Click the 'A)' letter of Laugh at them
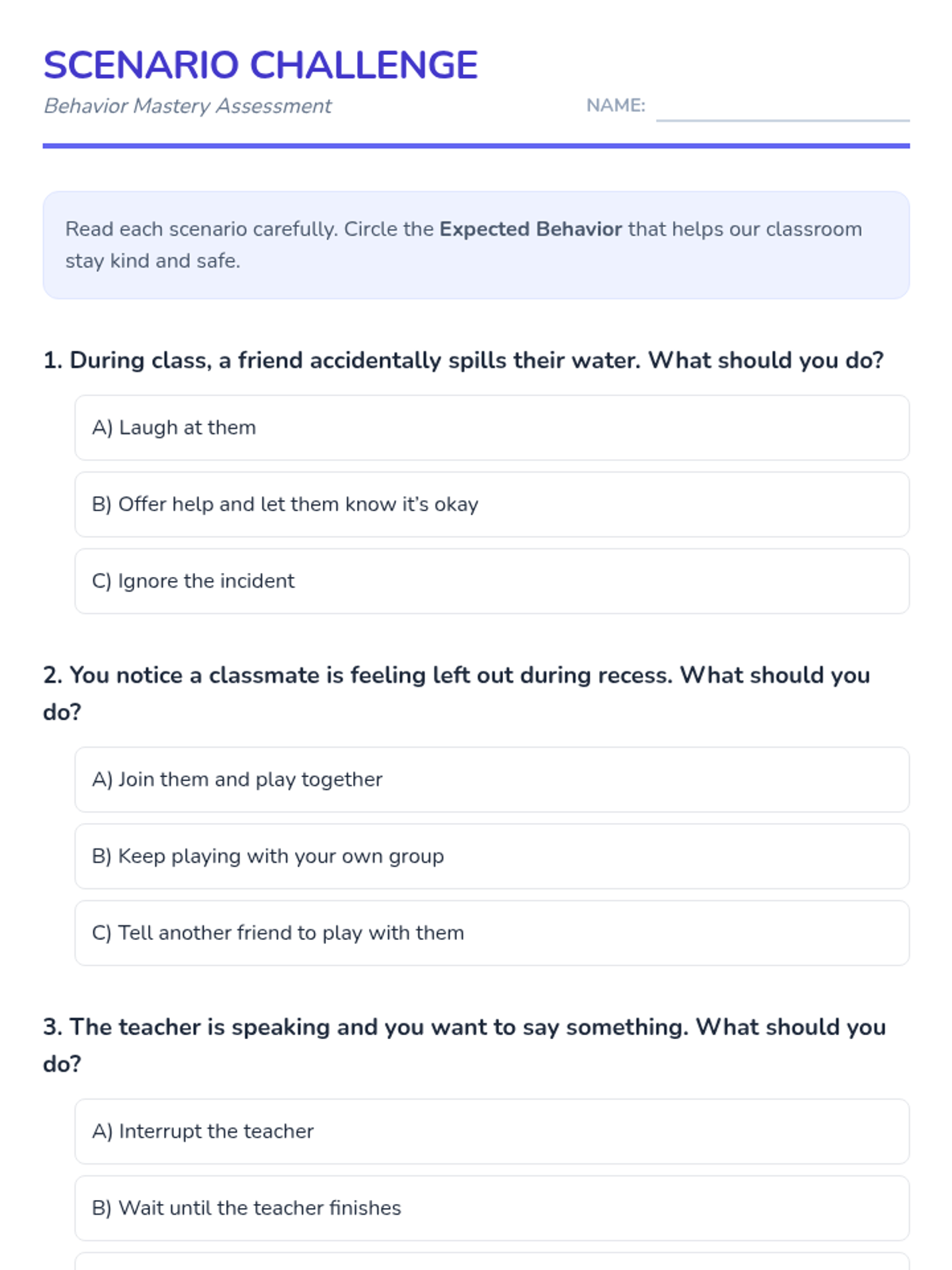This screenshot has width=952, height=1270. pos(102,428)
